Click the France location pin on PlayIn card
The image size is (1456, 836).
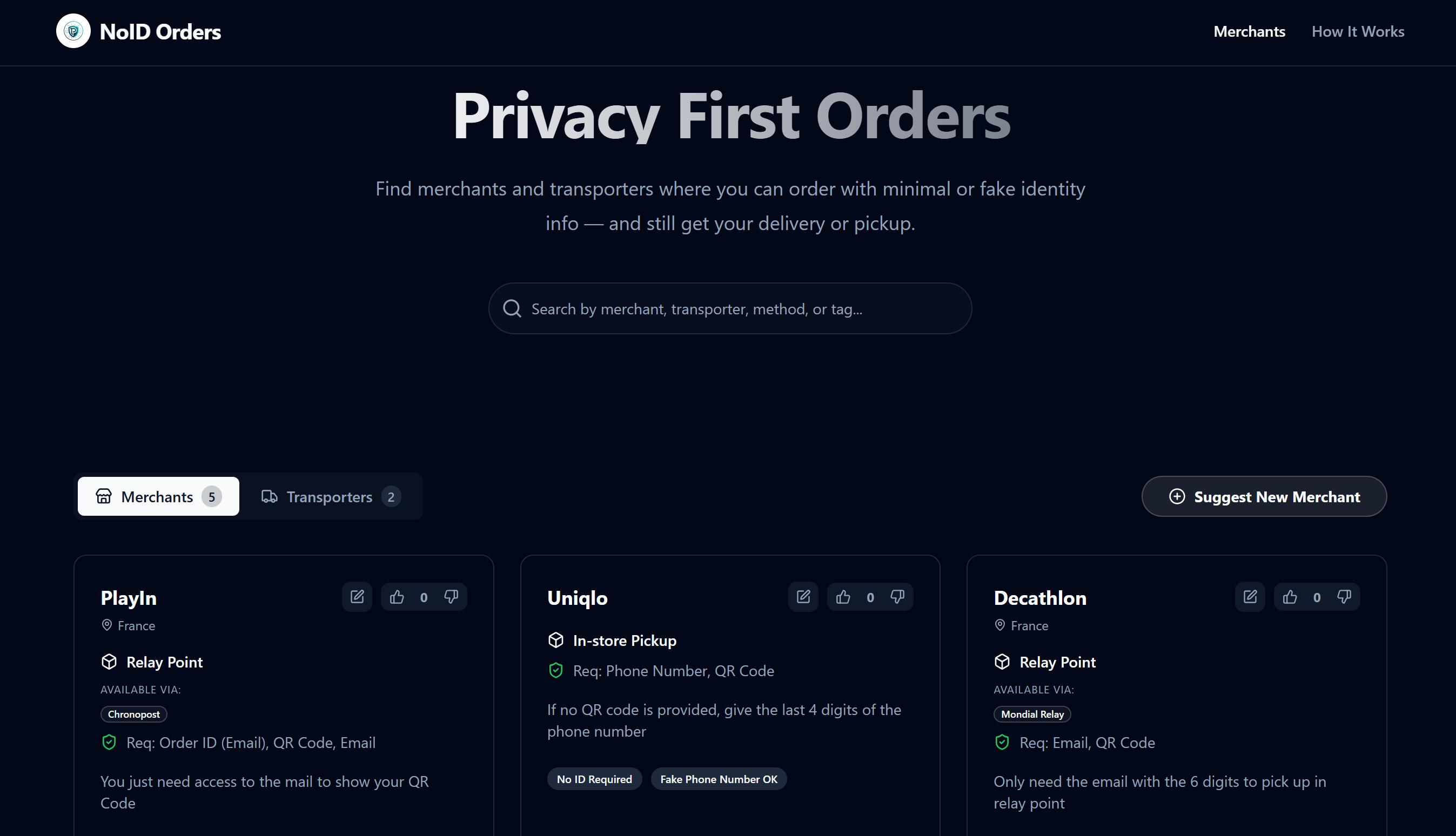click(x=107, y=625)
